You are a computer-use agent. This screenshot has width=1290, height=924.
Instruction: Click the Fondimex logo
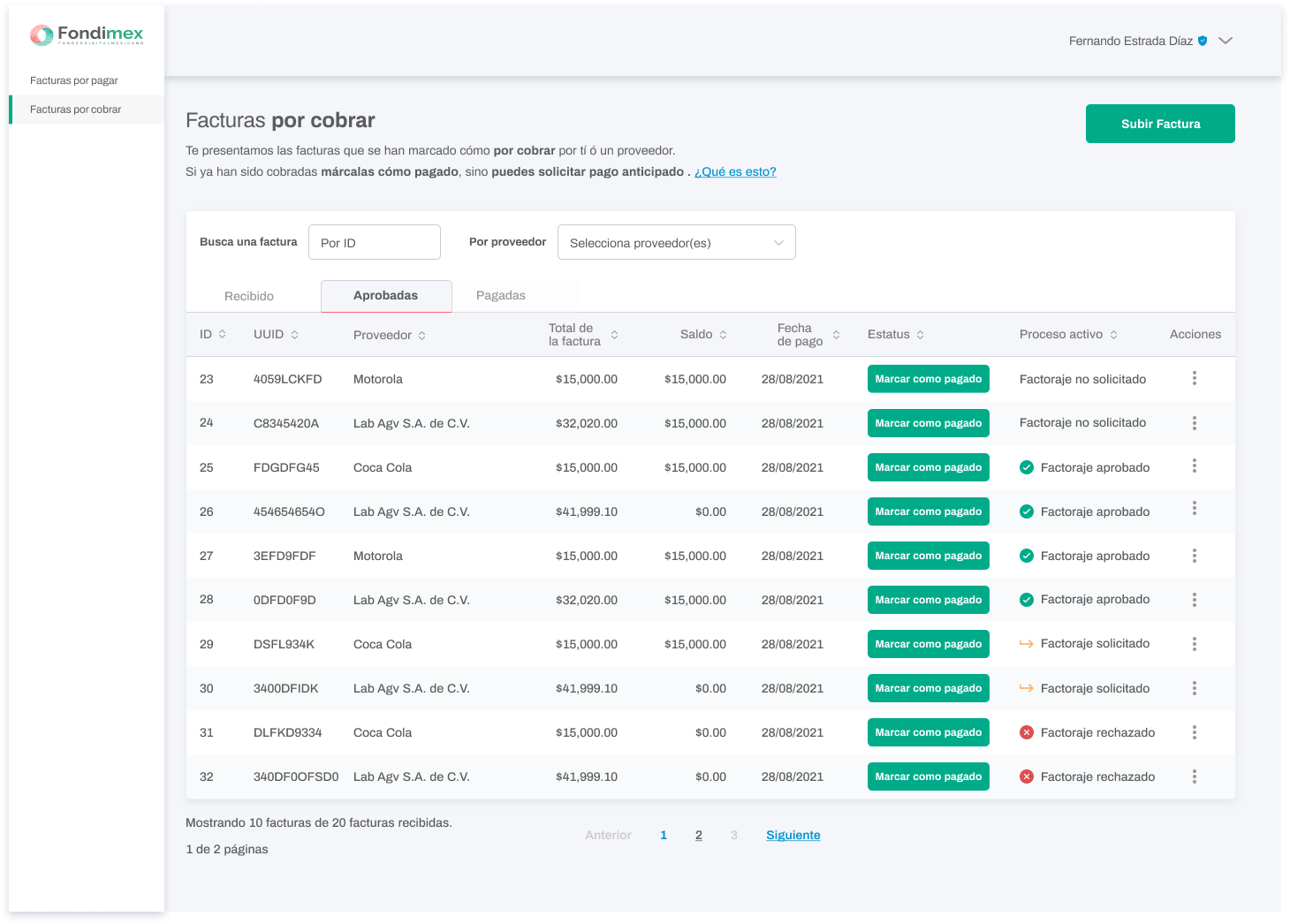coord(87,35)
